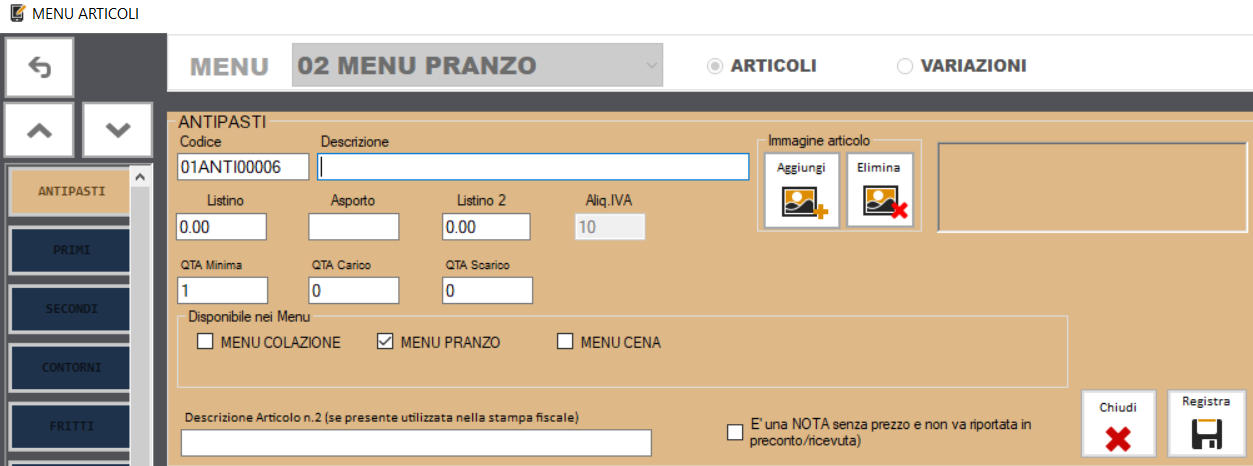
Task: Tick the MENU CENA checkbox
Action: [565, 342]
